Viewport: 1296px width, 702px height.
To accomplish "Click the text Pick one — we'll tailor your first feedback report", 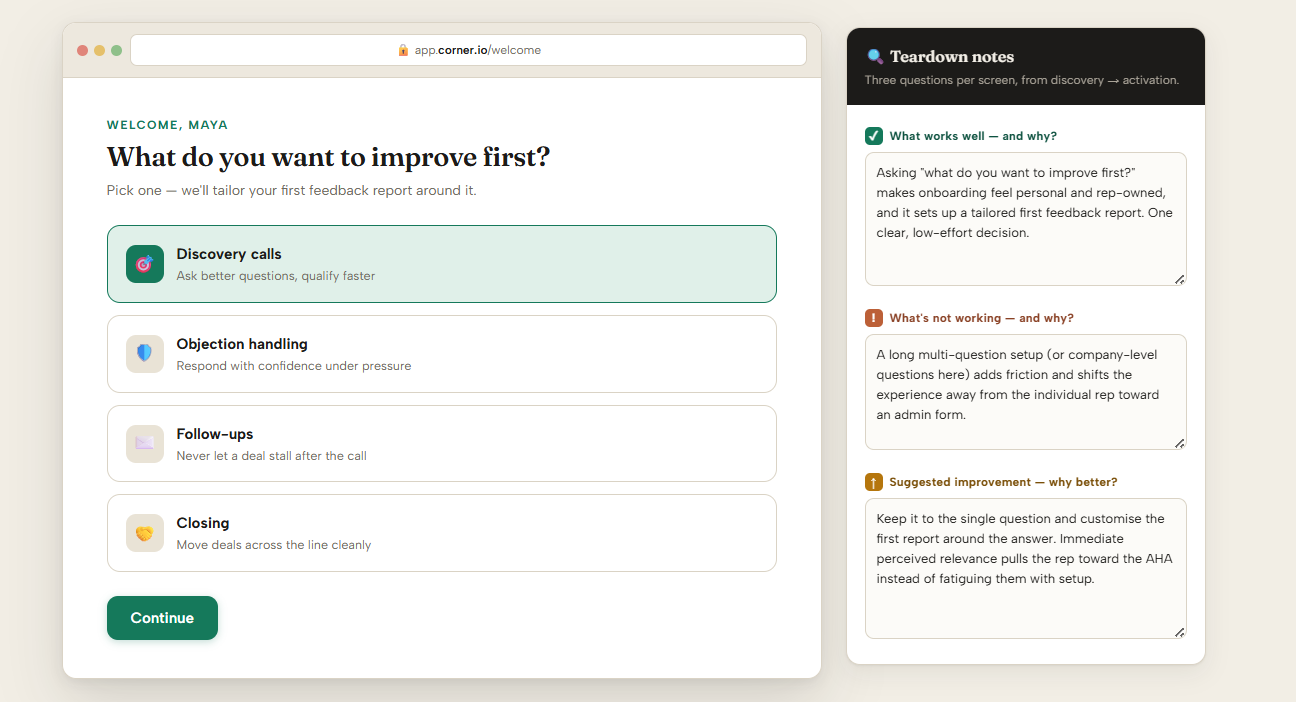I will (292, 190).
